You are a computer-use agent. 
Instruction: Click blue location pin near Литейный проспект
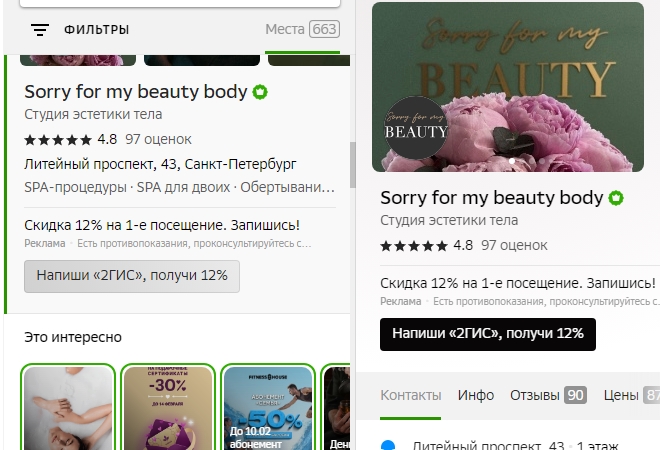pyautogui.click(x=388, y=445)
